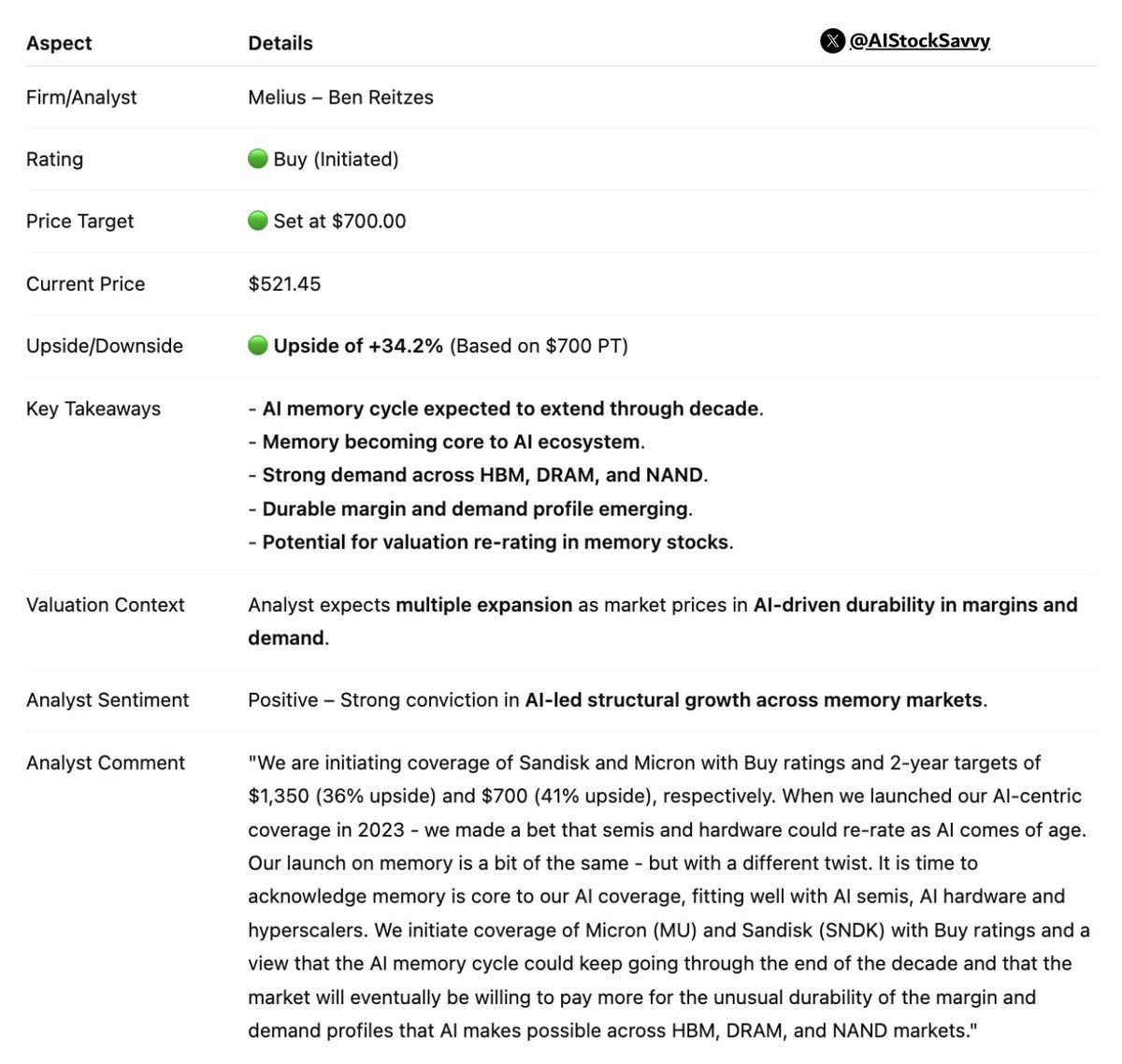
Task: Click the Key Takeaways label
Action: click(x=93, y=409)
